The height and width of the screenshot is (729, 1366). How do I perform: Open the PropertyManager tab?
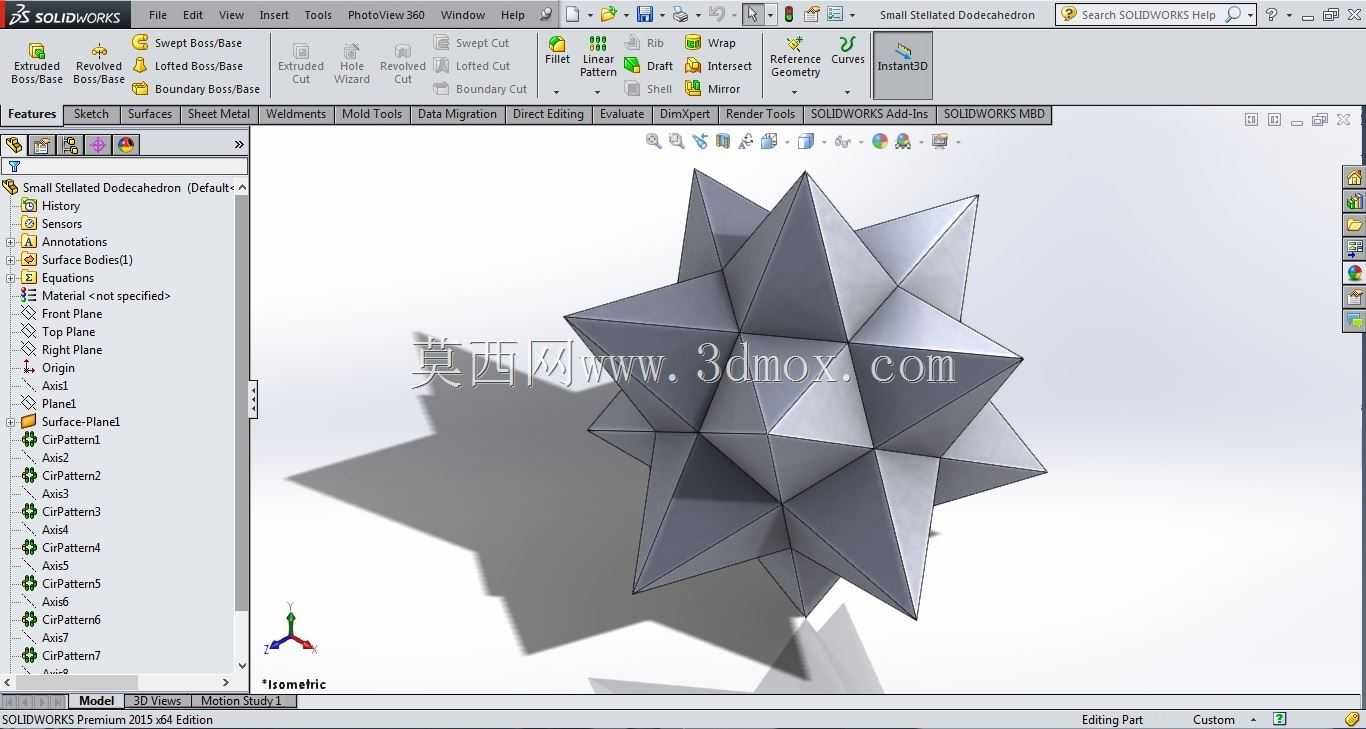click(42, 145)
